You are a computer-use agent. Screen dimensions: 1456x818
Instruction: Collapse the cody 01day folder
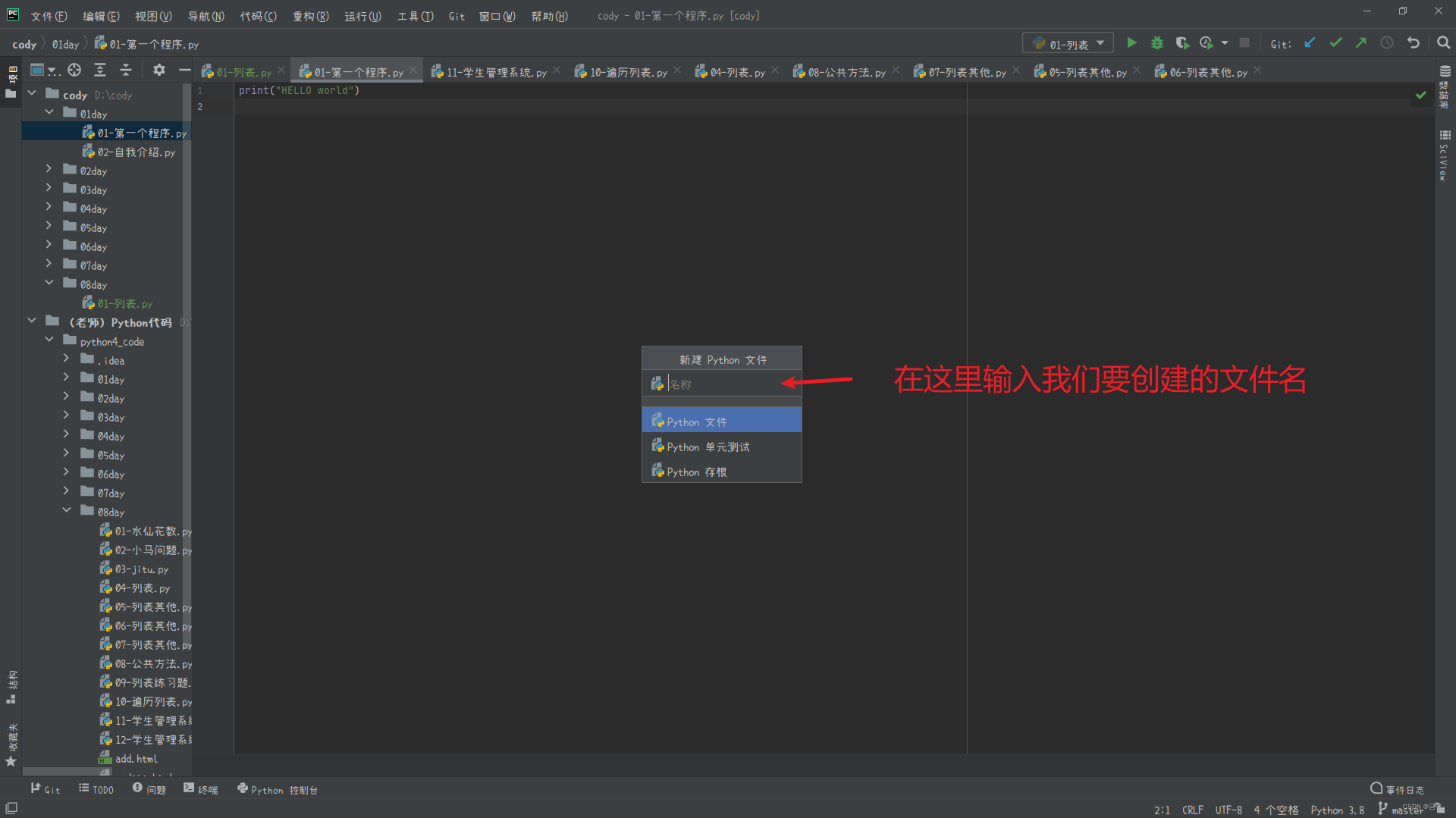pyautogui.click(x=49, y=112)
